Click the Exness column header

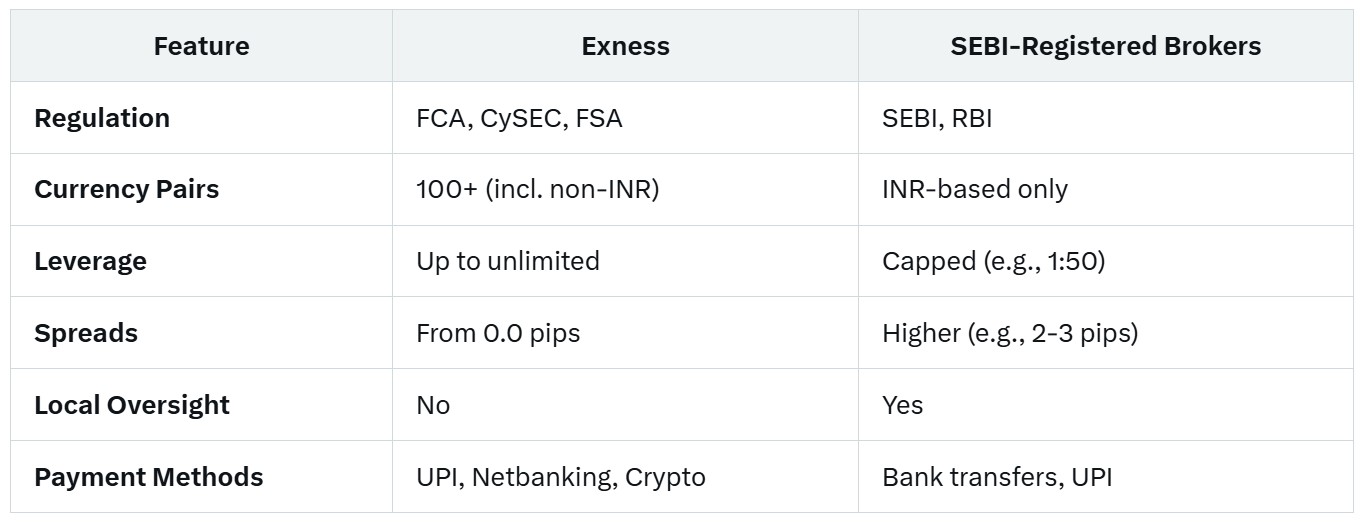coord(625,46)
